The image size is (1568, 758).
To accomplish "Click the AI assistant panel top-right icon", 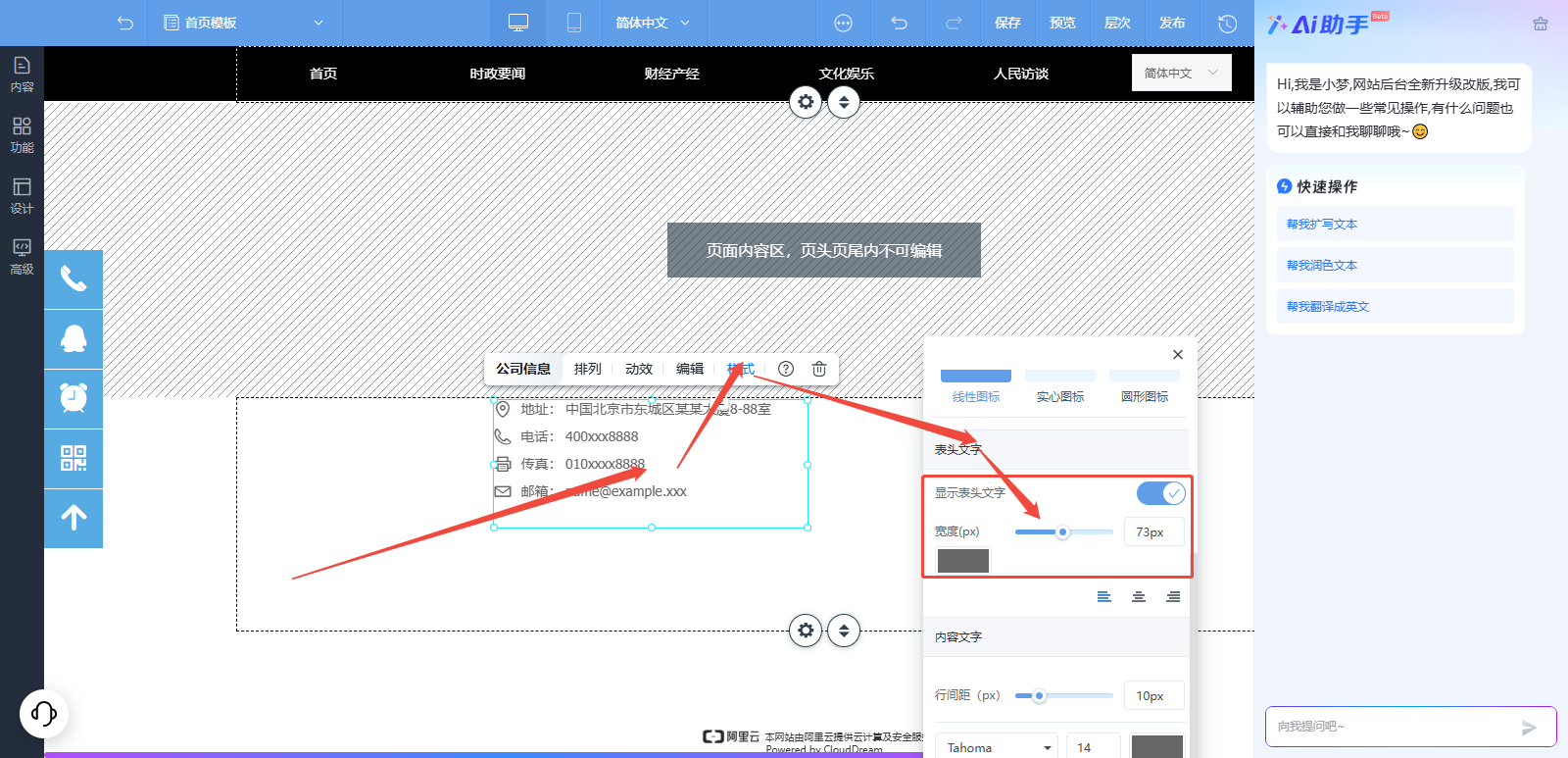I will (1541, 24).
